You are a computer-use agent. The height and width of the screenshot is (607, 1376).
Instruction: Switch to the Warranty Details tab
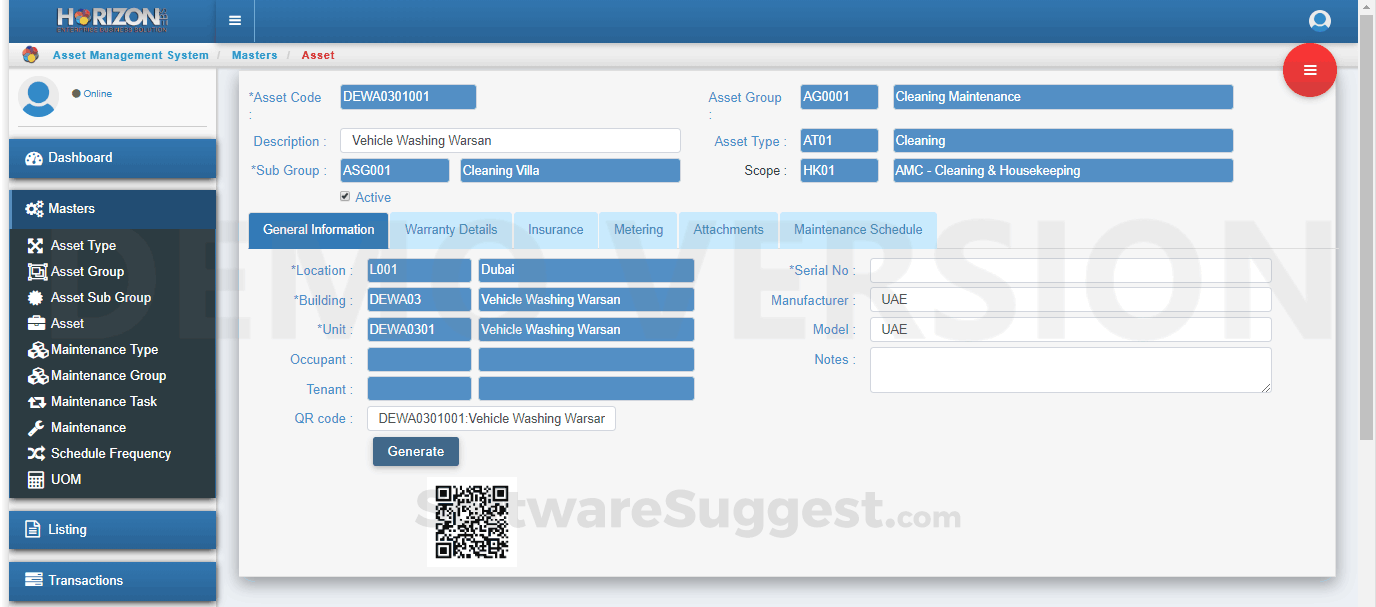(x=451, y=229)
